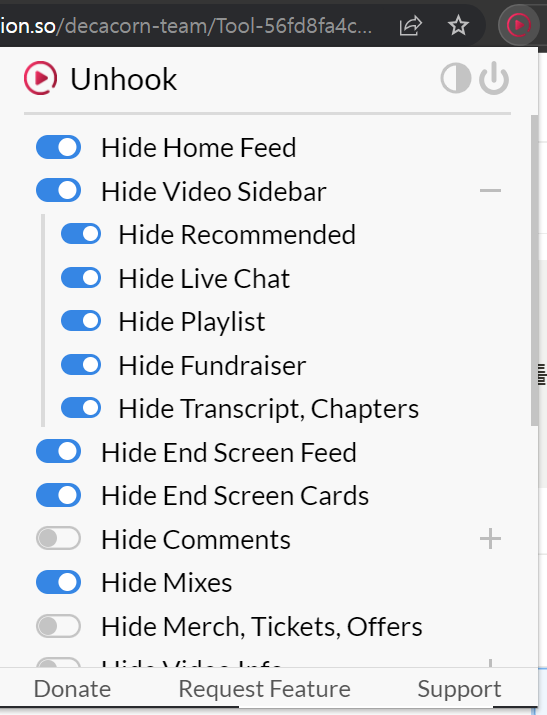Turn off Hide Live Chat switch

pos(81,277)
